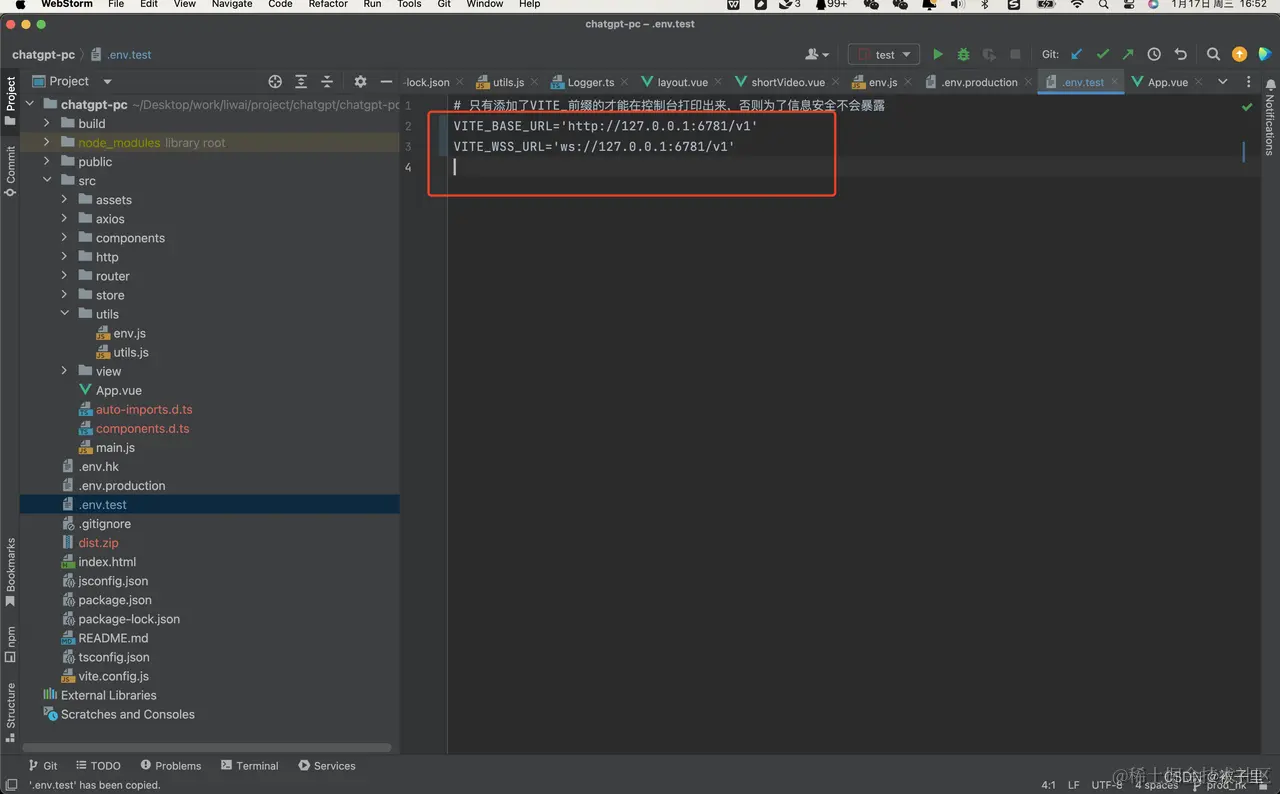The width and height of the screenshot is (1280, 794).
Task: Collapse the utils folder
Action: pos(64,313)
